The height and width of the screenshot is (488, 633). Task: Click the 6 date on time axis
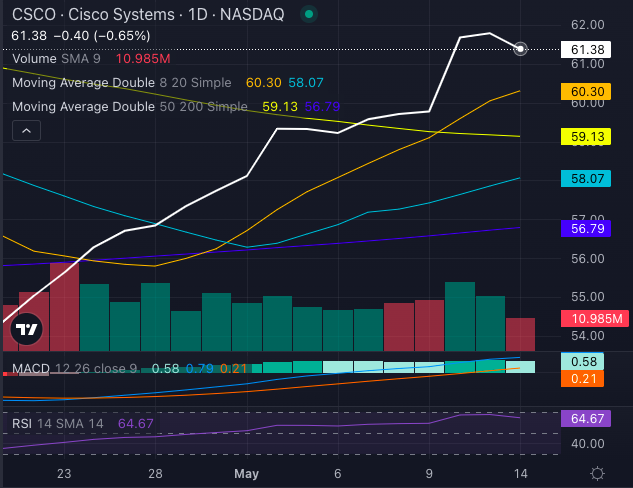[337, 473]
